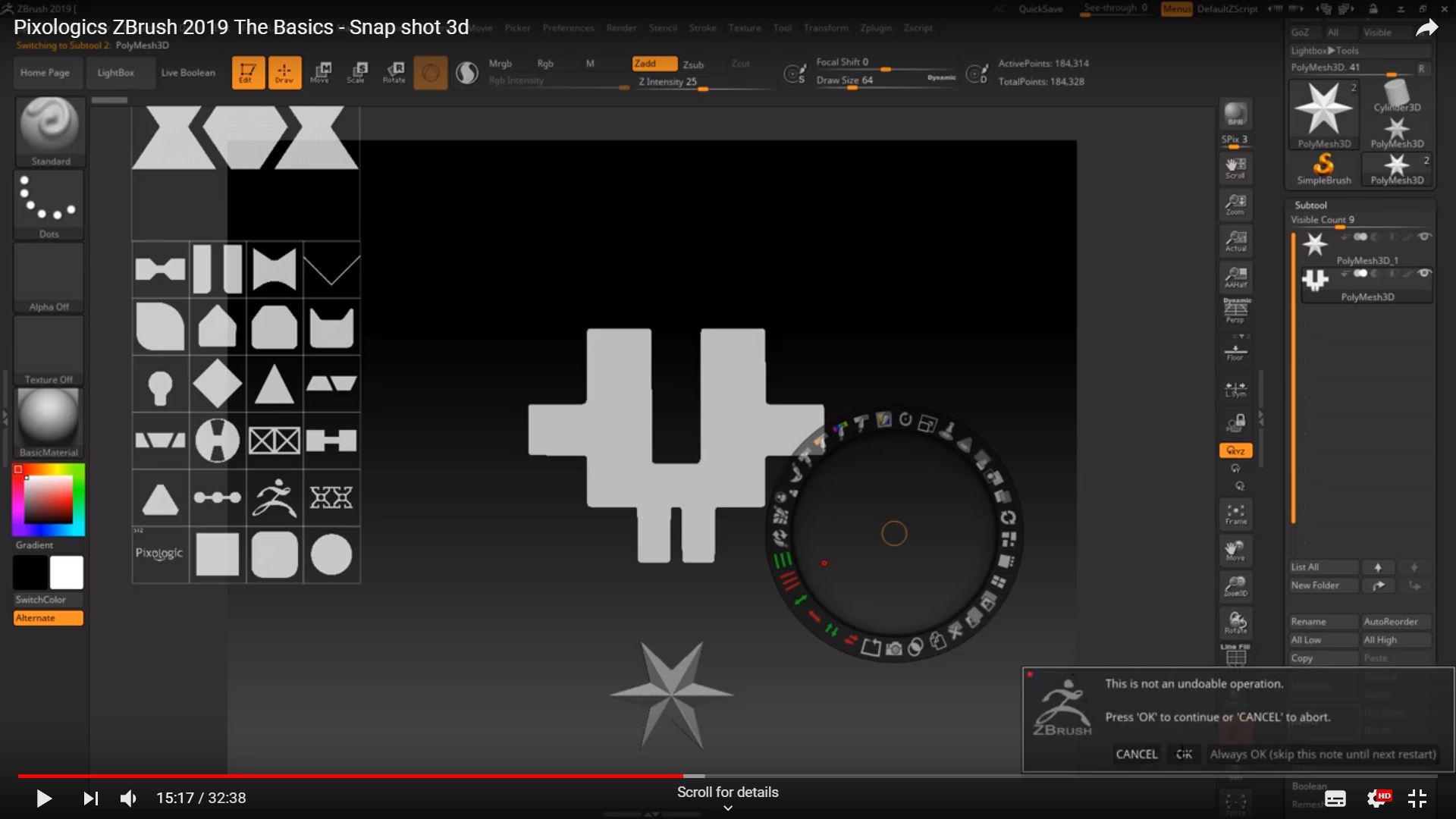Open the Render menu

point(621,28)
